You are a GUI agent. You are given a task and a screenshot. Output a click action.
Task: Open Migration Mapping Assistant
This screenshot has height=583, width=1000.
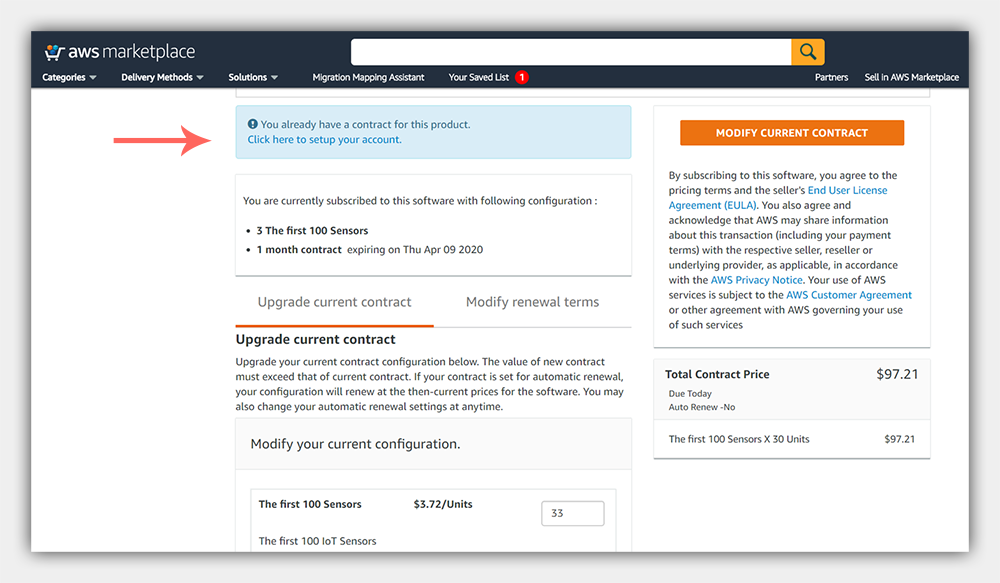pos(368,77)
